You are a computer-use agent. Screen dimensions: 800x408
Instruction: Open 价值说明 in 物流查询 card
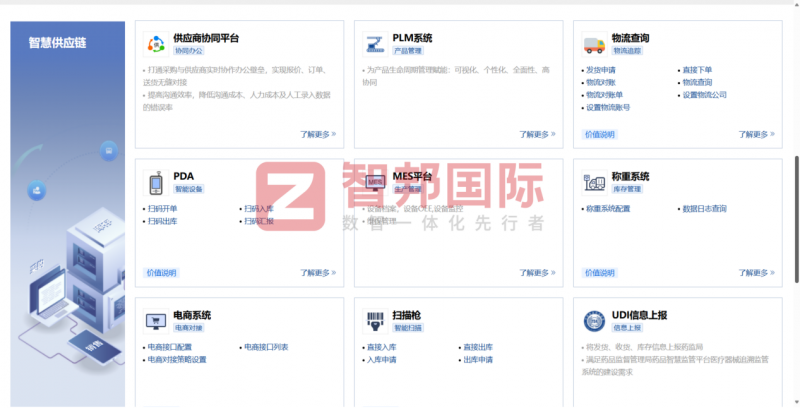click(599, 135)
